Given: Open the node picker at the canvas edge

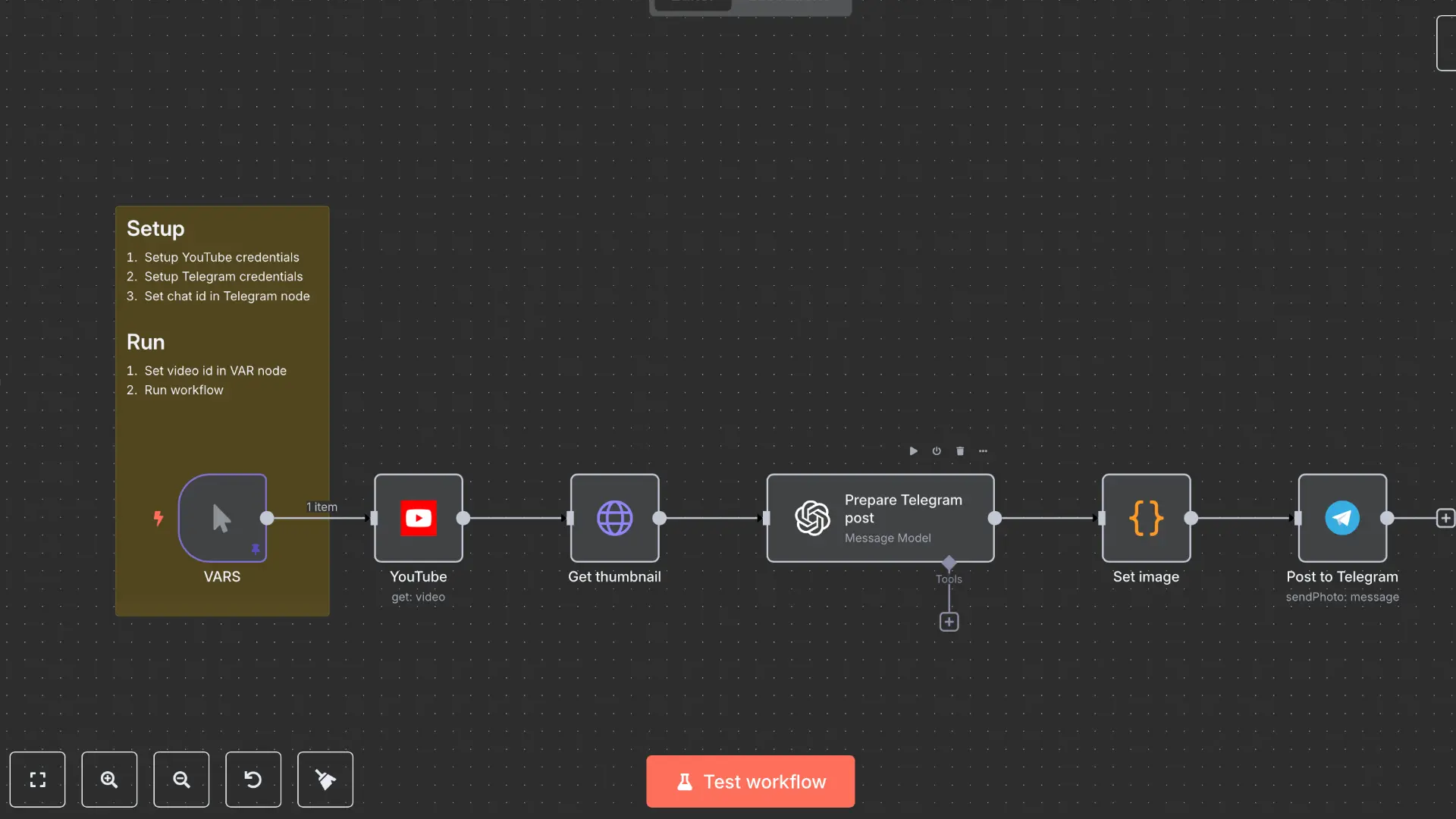Looking at the screenshot, I should tap(1446, 519).
